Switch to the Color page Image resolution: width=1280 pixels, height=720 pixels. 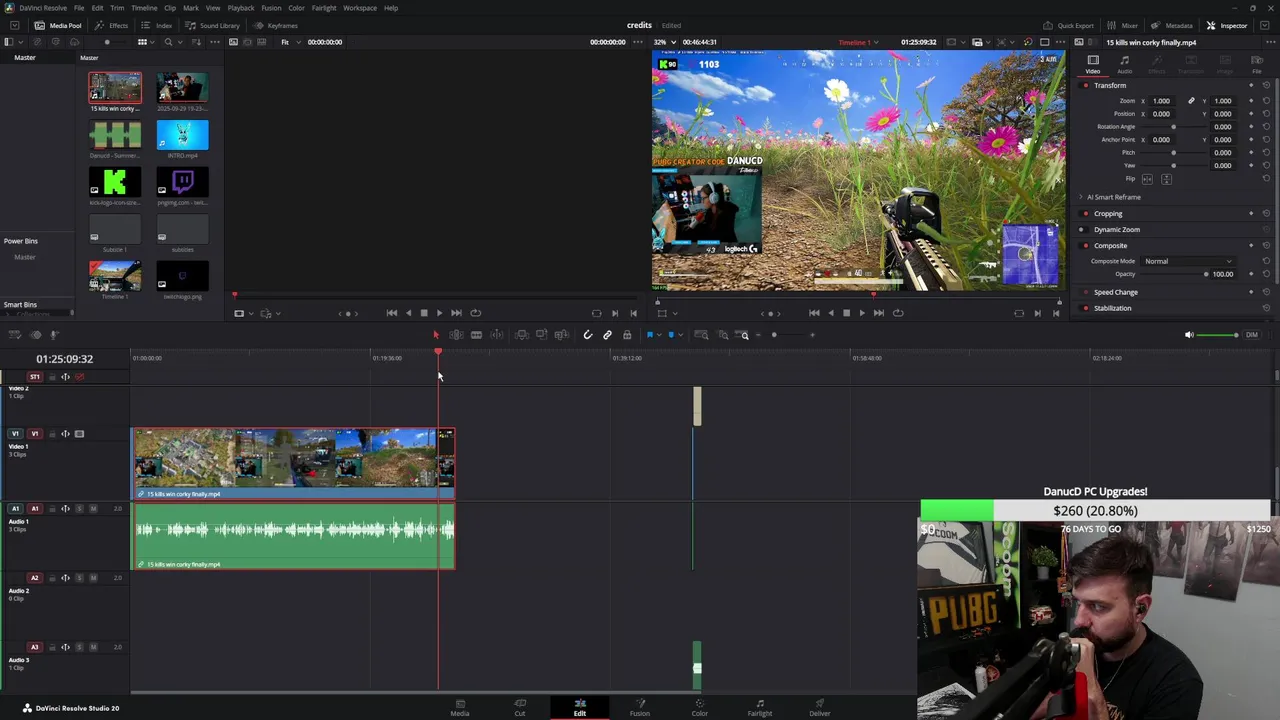(700, 707)
